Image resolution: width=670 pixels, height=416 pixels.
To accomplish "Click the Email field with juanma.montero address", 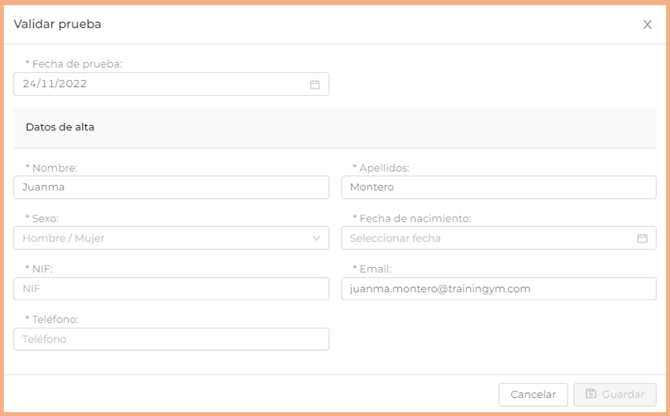I will [498, 289].
